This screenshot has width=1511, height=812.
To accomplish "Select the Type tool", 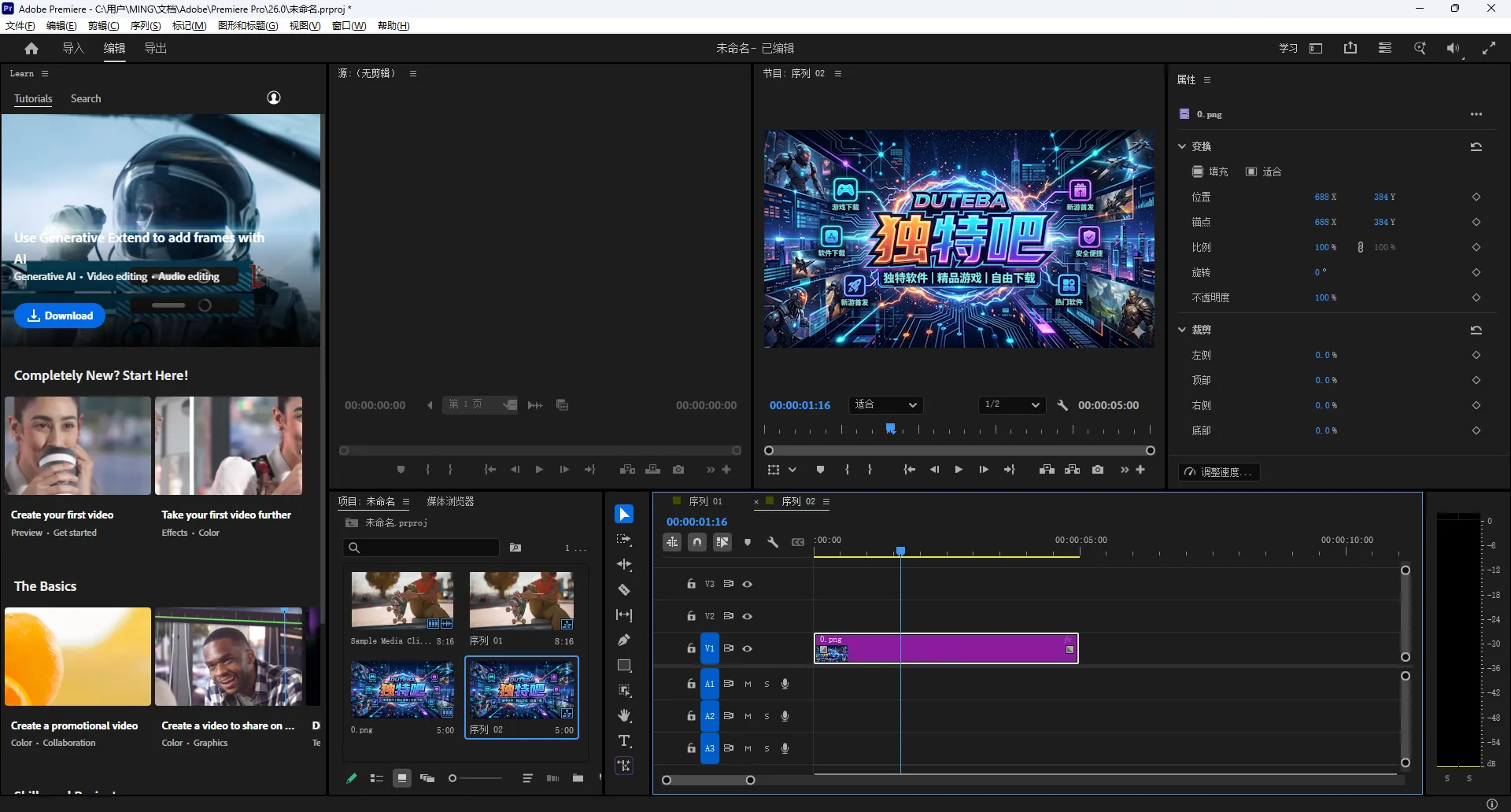I will pyautogui.click(x=624, y=740).
